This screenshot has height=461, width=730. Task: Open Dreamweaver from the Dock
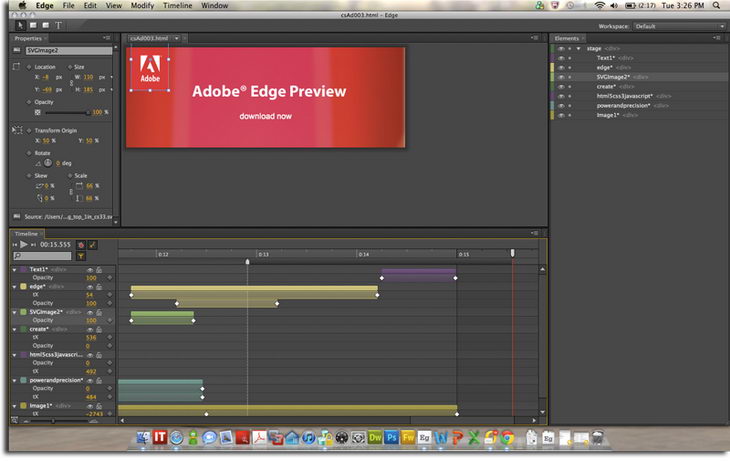click(375, 438)
